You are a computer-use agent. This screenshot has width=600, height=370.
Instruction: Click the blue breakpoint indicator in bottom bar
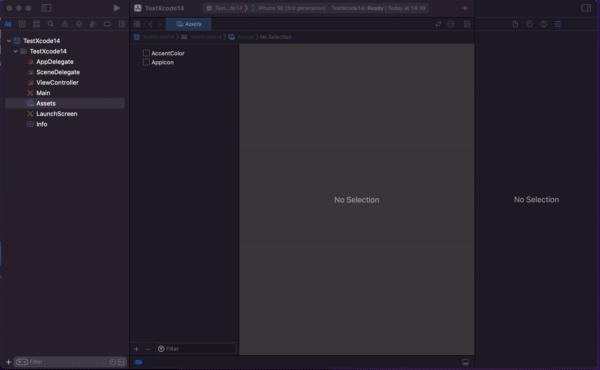139,362
